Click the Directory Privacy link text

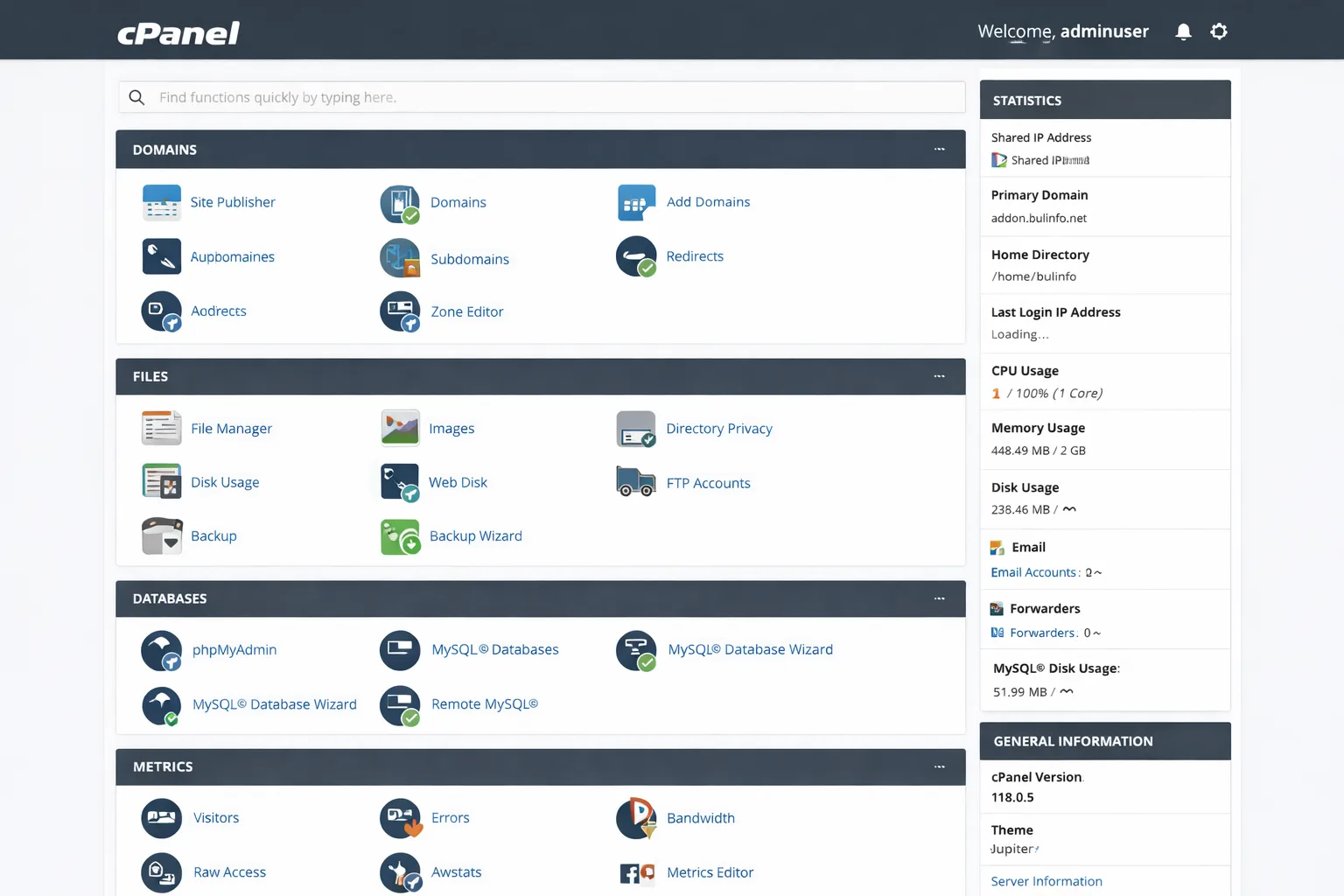click(718, 429)
